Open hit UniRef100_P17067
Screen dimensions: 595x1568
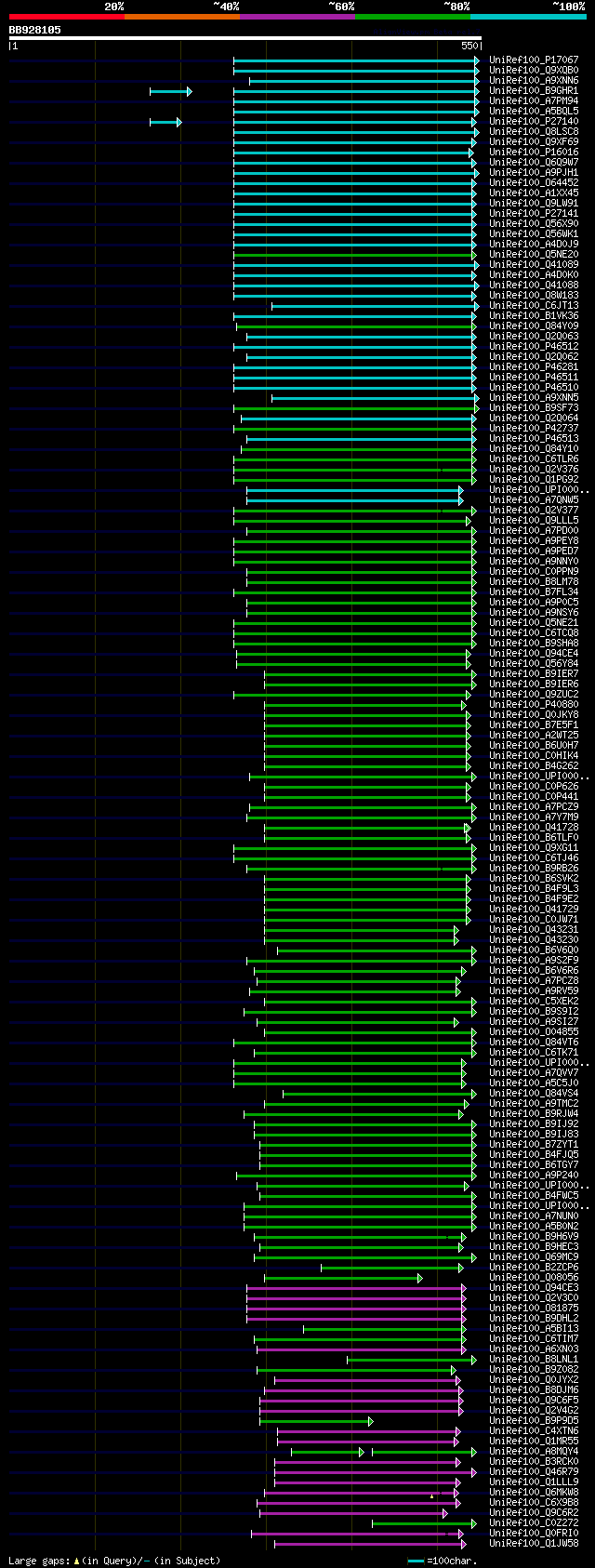coord(534,60)
